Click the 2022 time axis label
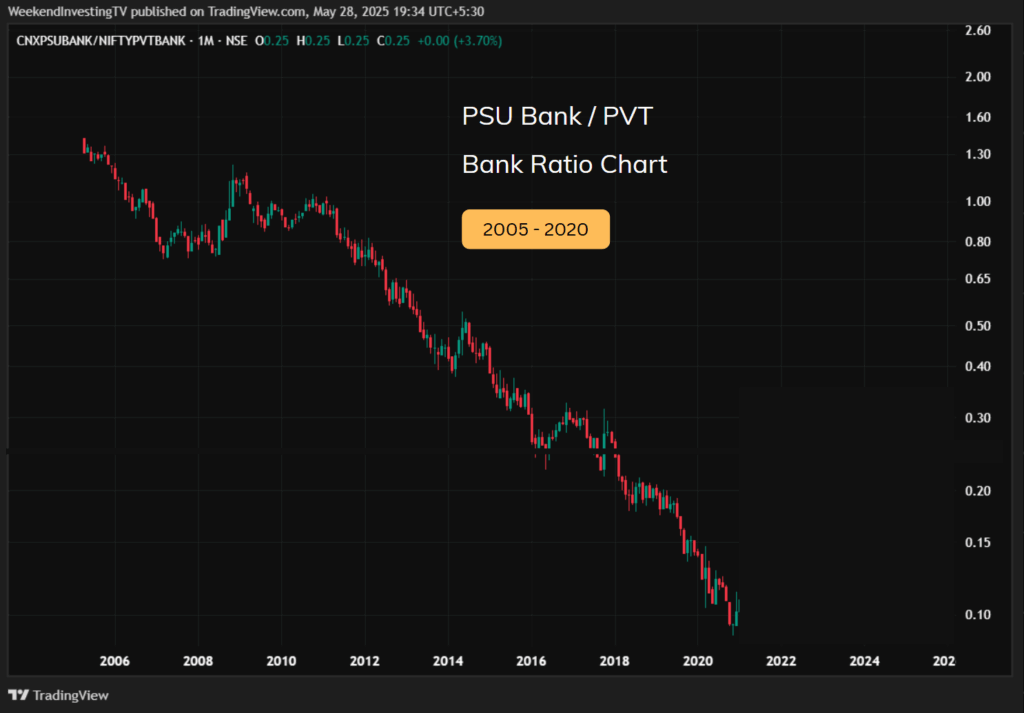1024x713 pixels. pos(781,661)
